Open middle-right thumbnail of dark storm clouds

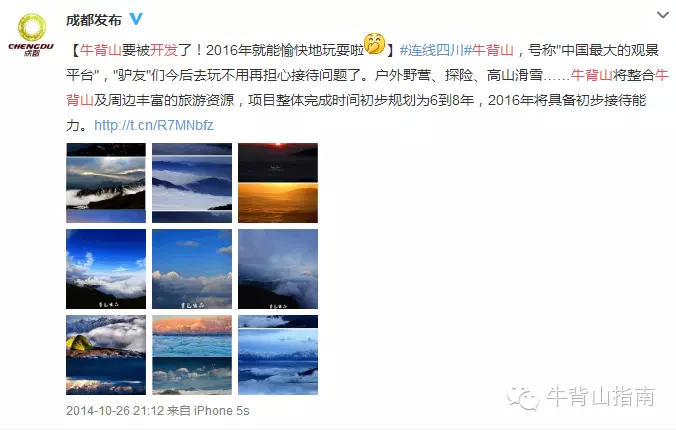pyautogui.click(x=278, y=269)
